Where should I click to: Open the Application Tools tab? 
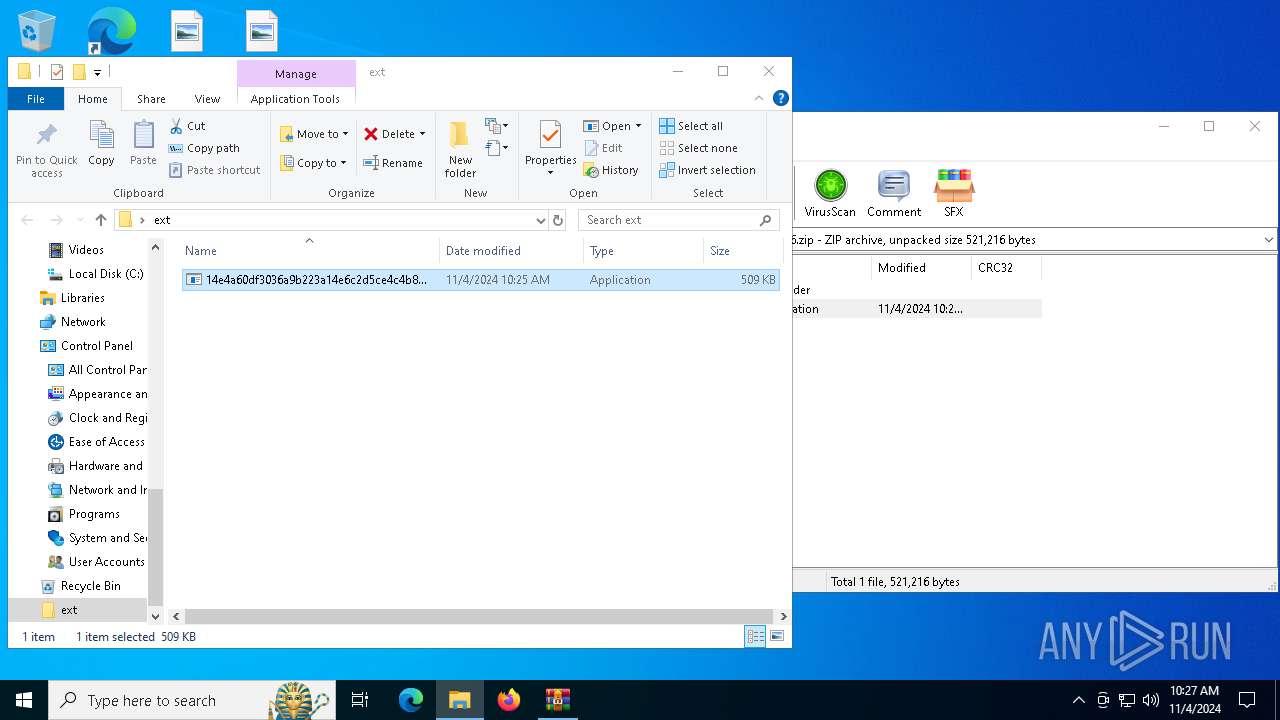[x=295, y=99]
